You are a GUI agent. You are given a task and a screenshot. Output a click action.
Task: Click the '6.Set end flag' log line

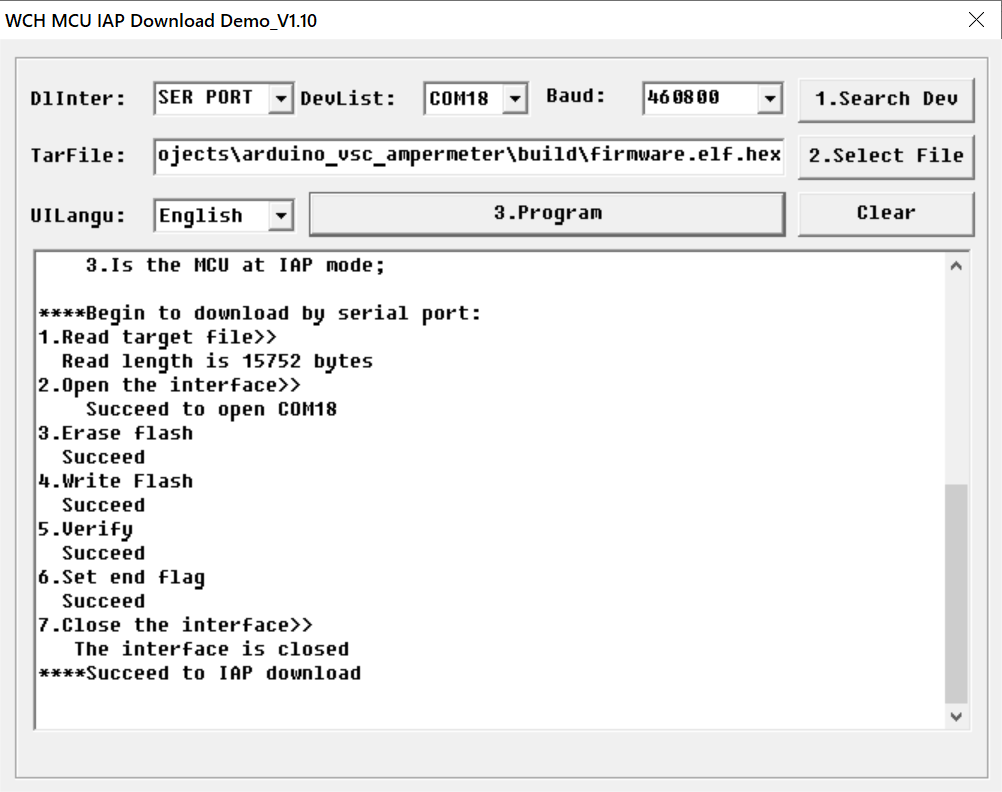(121, 577)
